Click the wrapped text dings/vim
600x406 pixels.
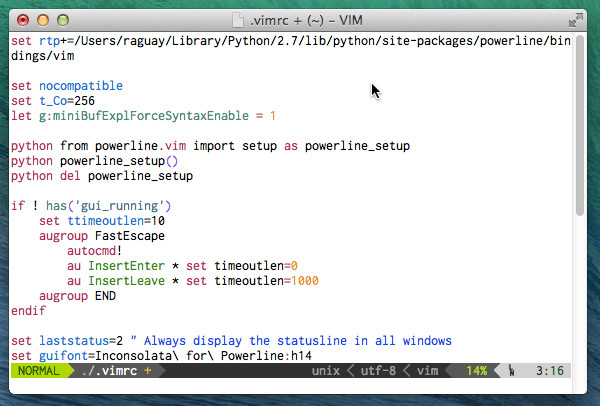click(x=42, y=56)
